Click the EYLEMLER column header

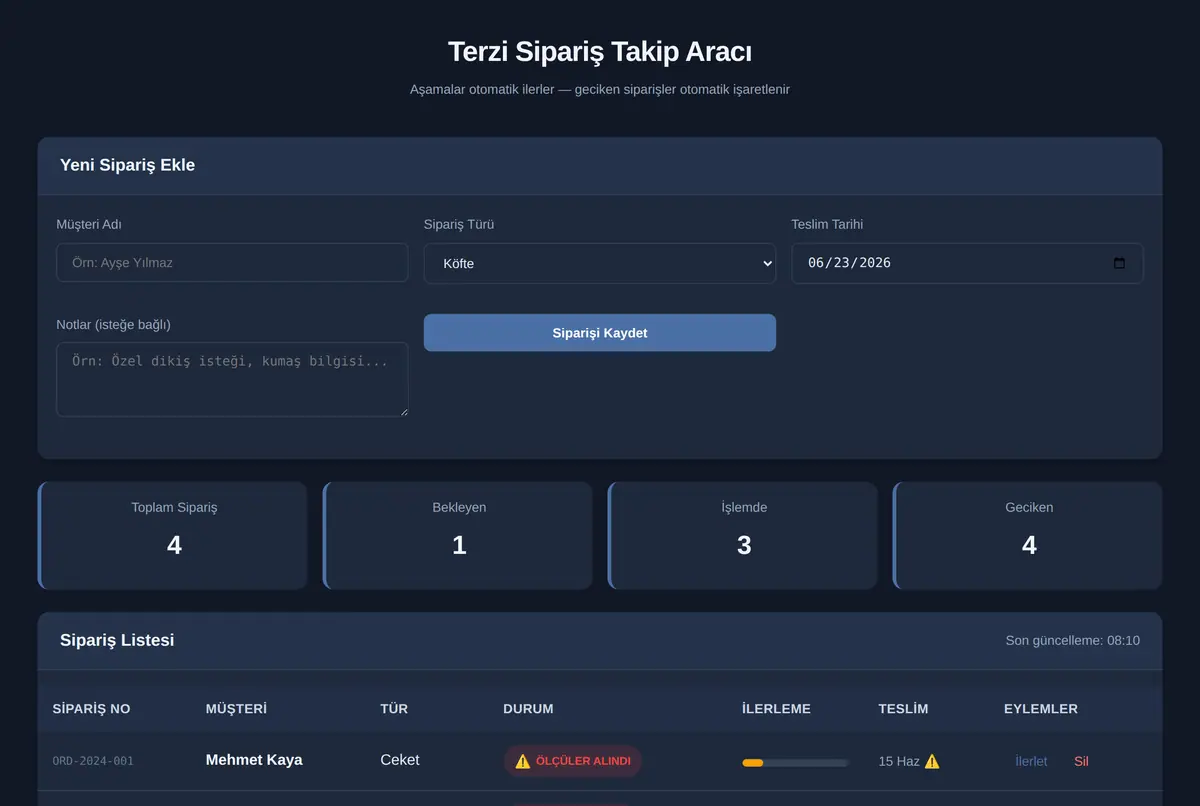(x=1041, y=708)
